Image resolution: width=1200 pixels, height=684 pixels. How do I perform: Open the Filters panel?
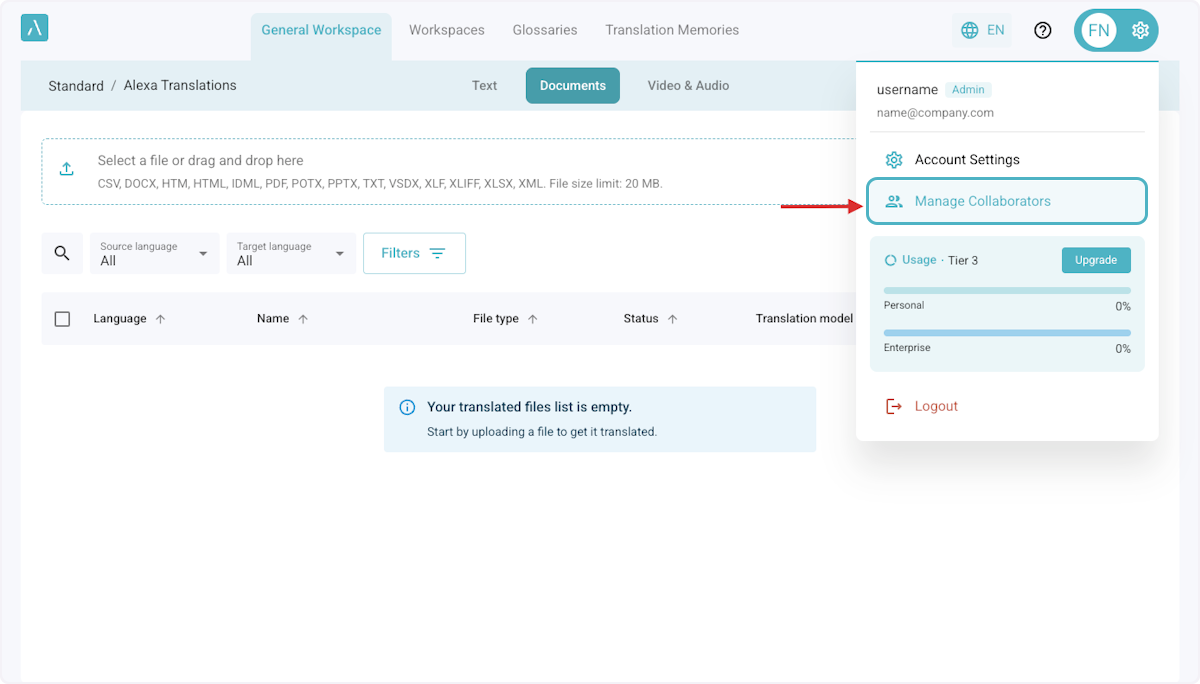[414, 253]
